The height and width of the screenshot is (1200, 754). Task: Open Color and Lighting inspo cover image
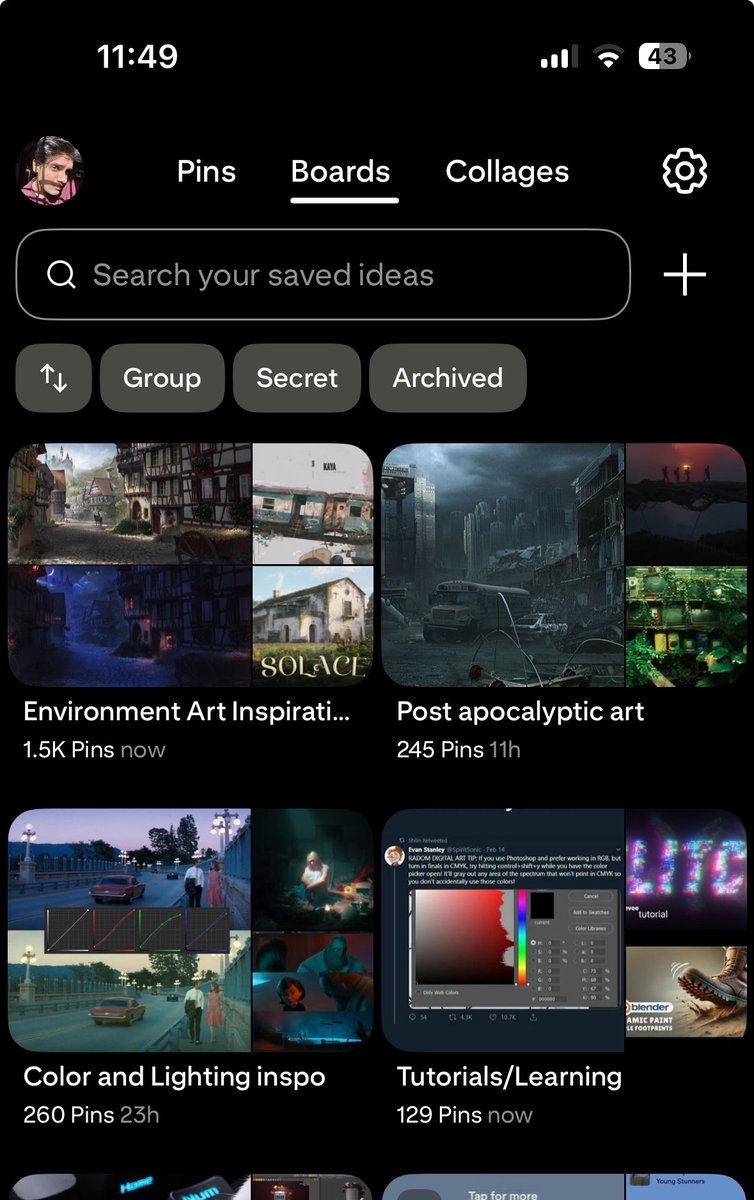[129, 930]
